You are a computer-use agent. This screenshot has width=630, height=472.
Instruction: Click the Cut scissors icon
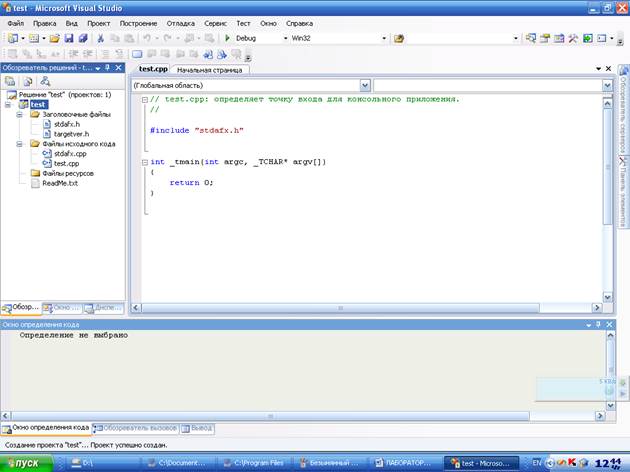pos(101,38)
